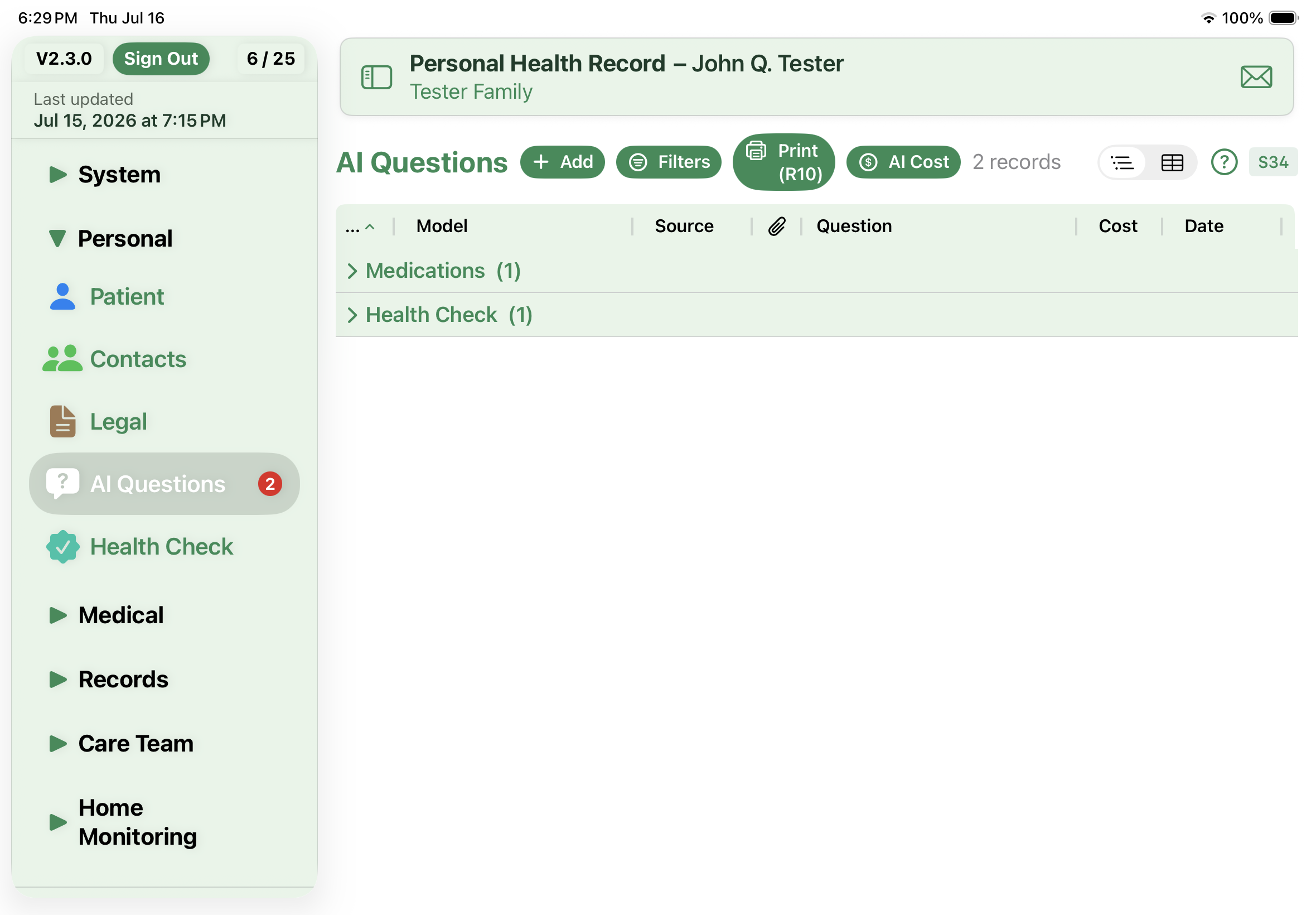Click the 2 records label
Screen dimensions: 1316x915
[1016, 162]
